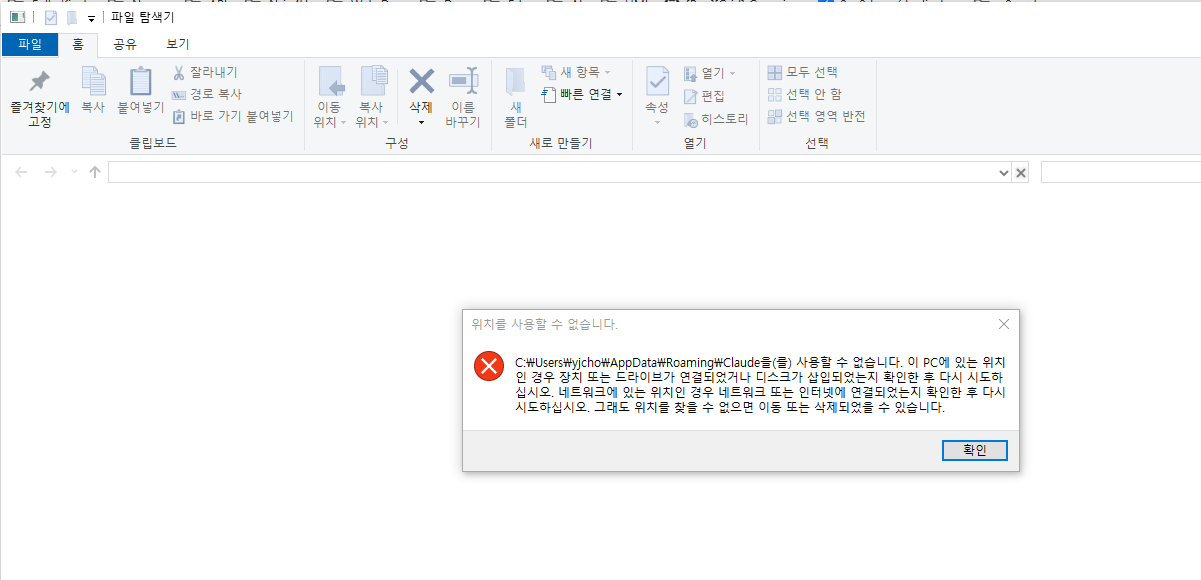The height and width of the screenshot is (580, 1201).
Task: Switch to the Share (공유) tab
Action: point(125,44)
